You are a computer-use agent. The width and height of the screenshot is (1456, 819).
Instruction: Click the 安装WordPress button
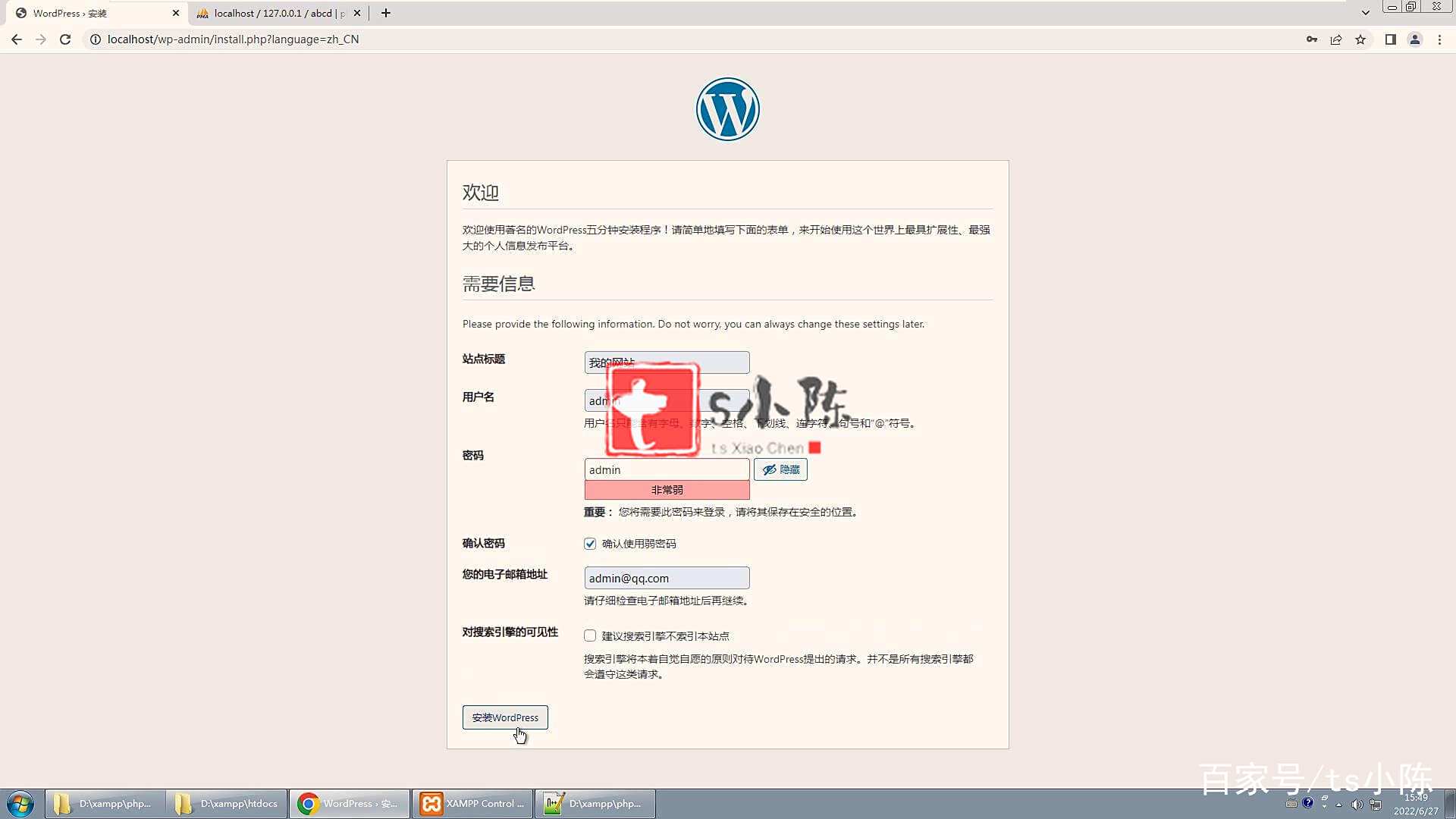(x=505, y=717)
